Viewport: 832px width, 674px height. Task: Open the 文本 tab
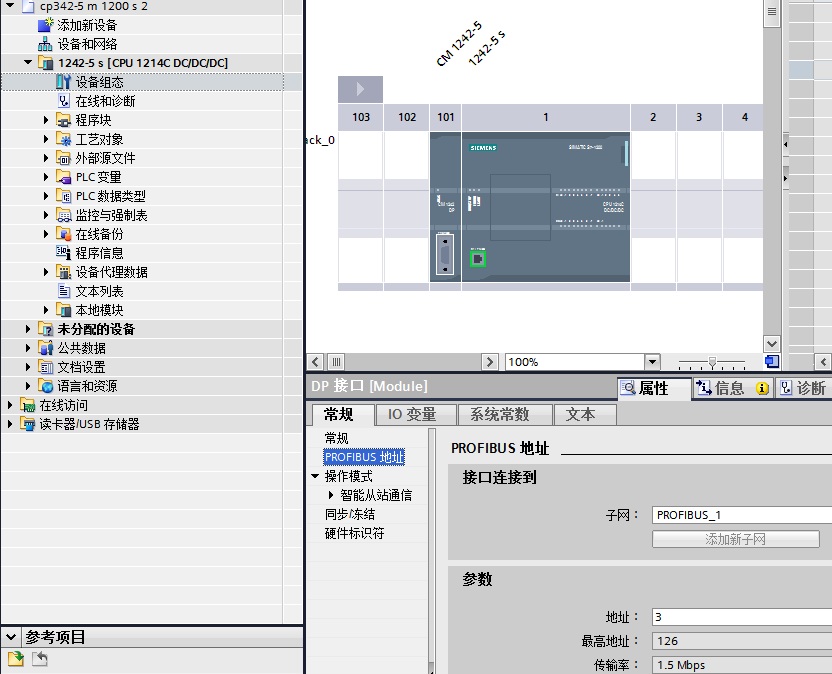[x=585, y=414]
